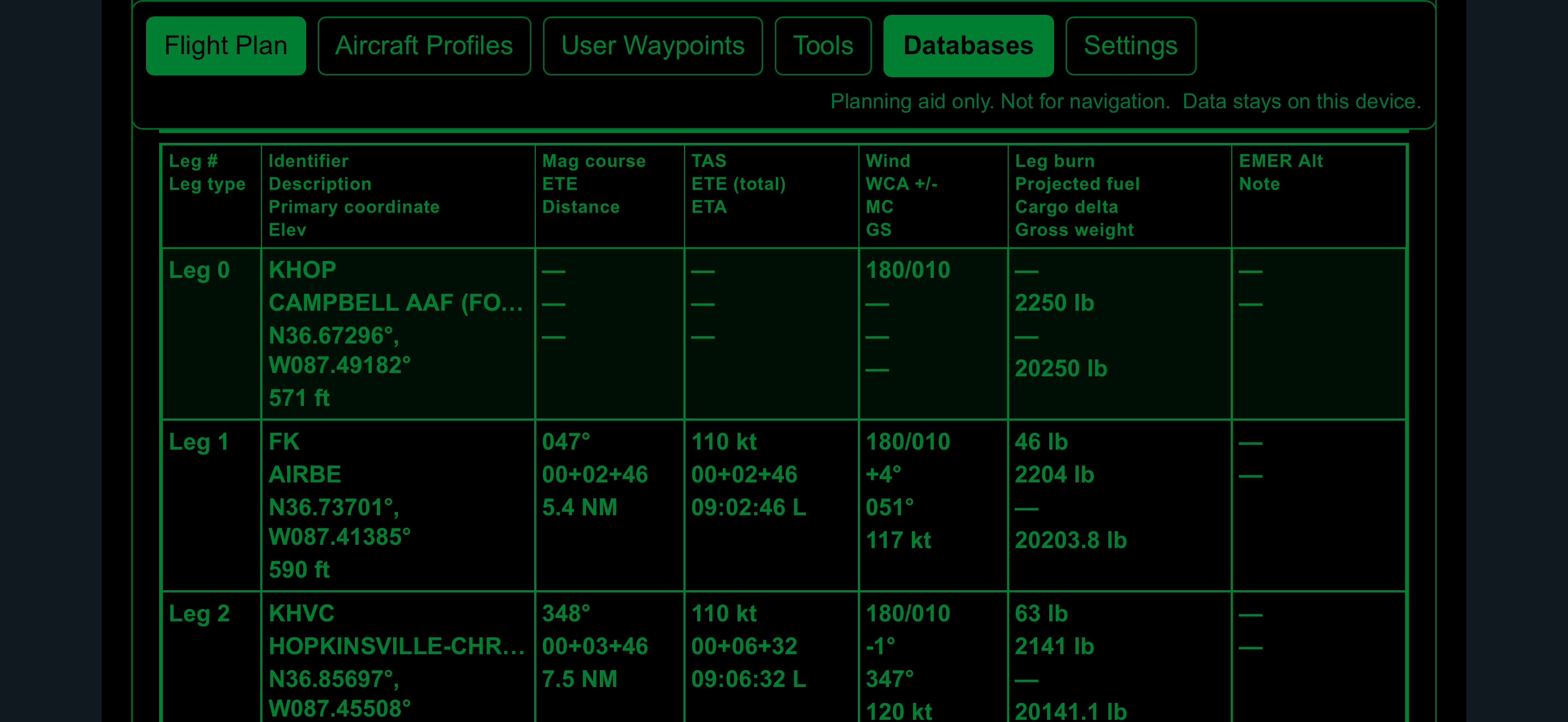Select the Leg 1 row label

point(199,442)
